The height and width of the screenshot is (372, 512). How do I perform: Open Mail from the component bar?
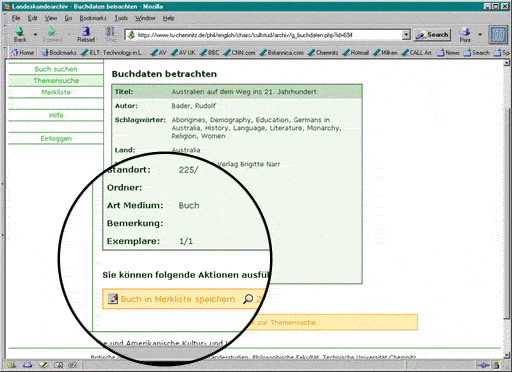point(28,365)
